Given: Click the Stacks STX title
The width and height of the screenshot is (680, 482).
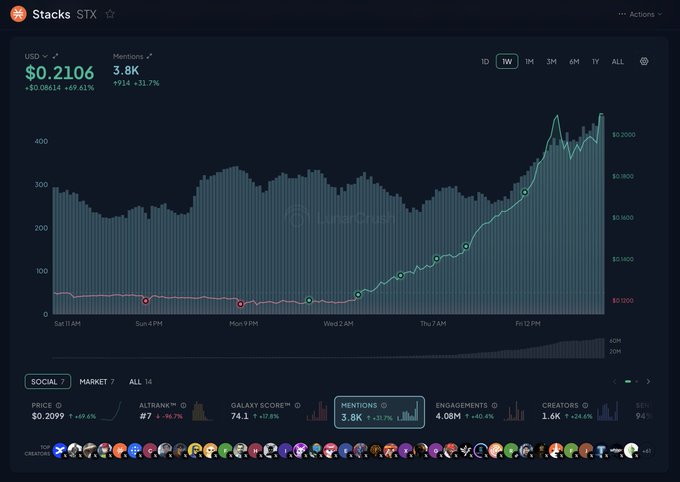Looking at the screenshot, I should coord(64,14).
